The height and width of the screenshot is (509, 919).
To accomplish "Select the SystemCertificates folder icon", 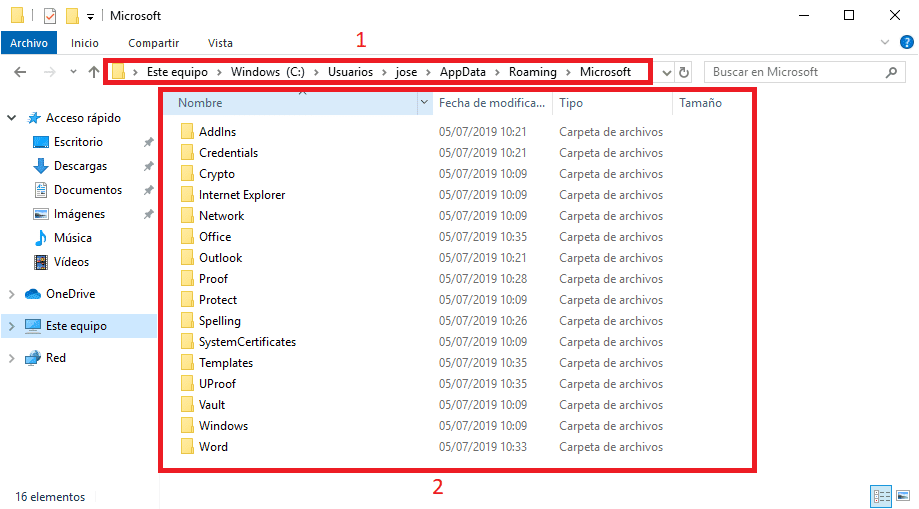I will [187, 341].
